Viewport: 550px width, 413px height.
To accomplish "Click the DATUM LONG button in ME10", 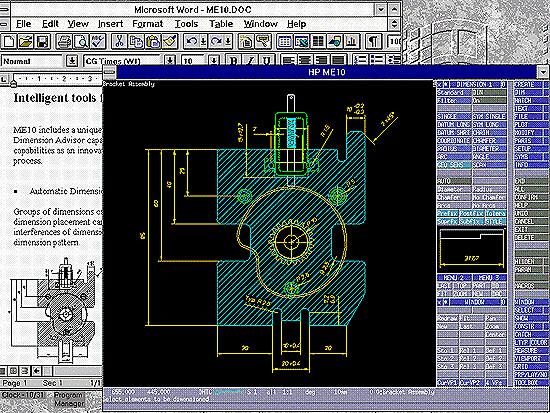I will coord(454,124).
